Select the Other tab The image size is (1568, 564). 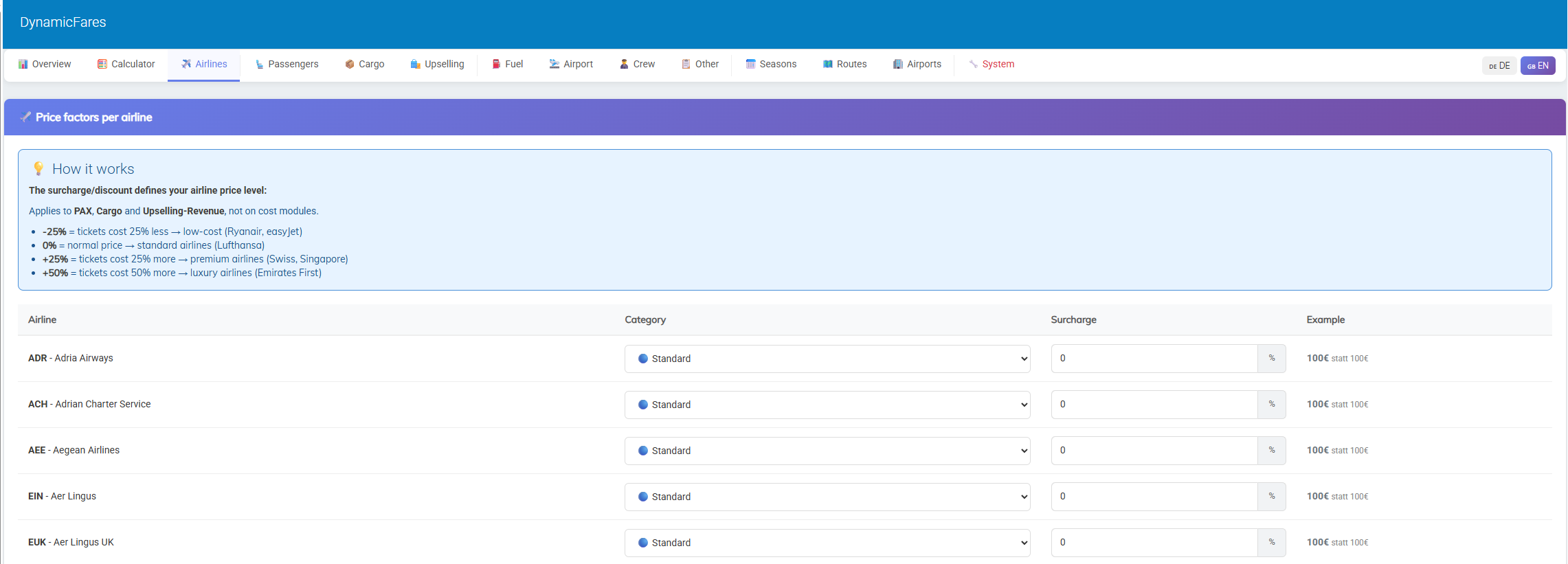[699, 64]
